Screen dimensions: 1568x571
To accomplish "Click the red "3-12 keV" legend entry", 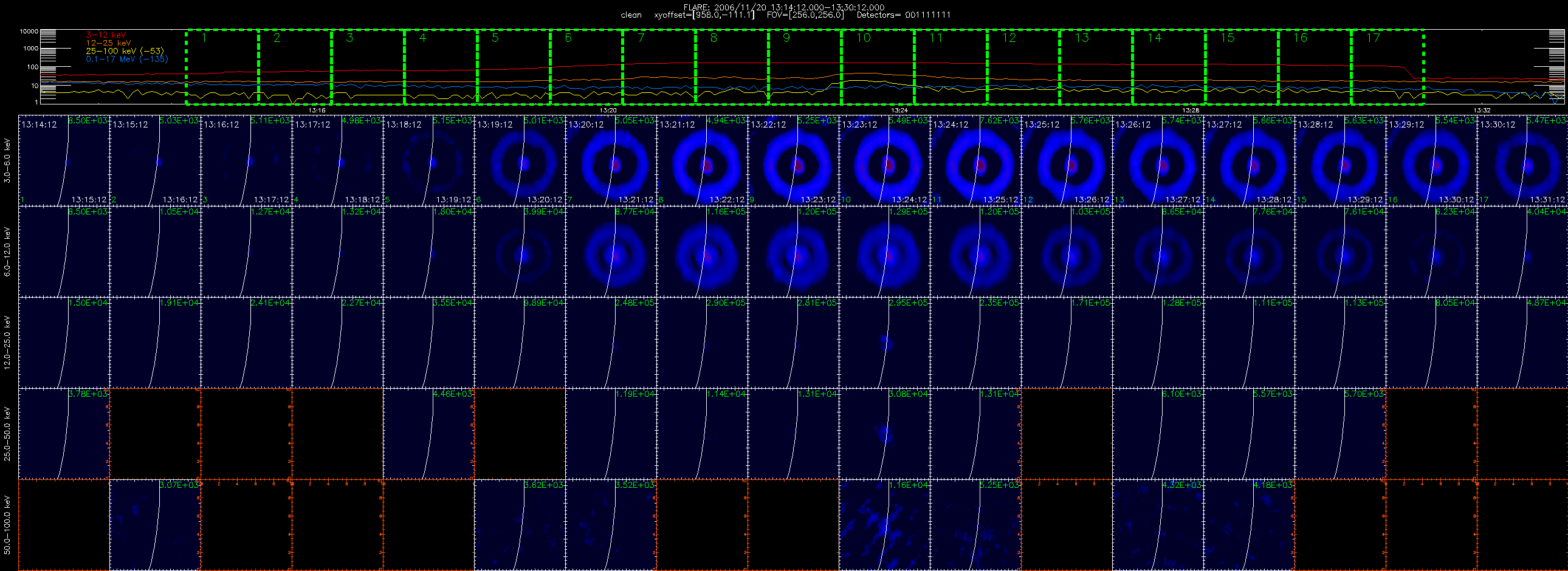I will [x=106, y=35].
